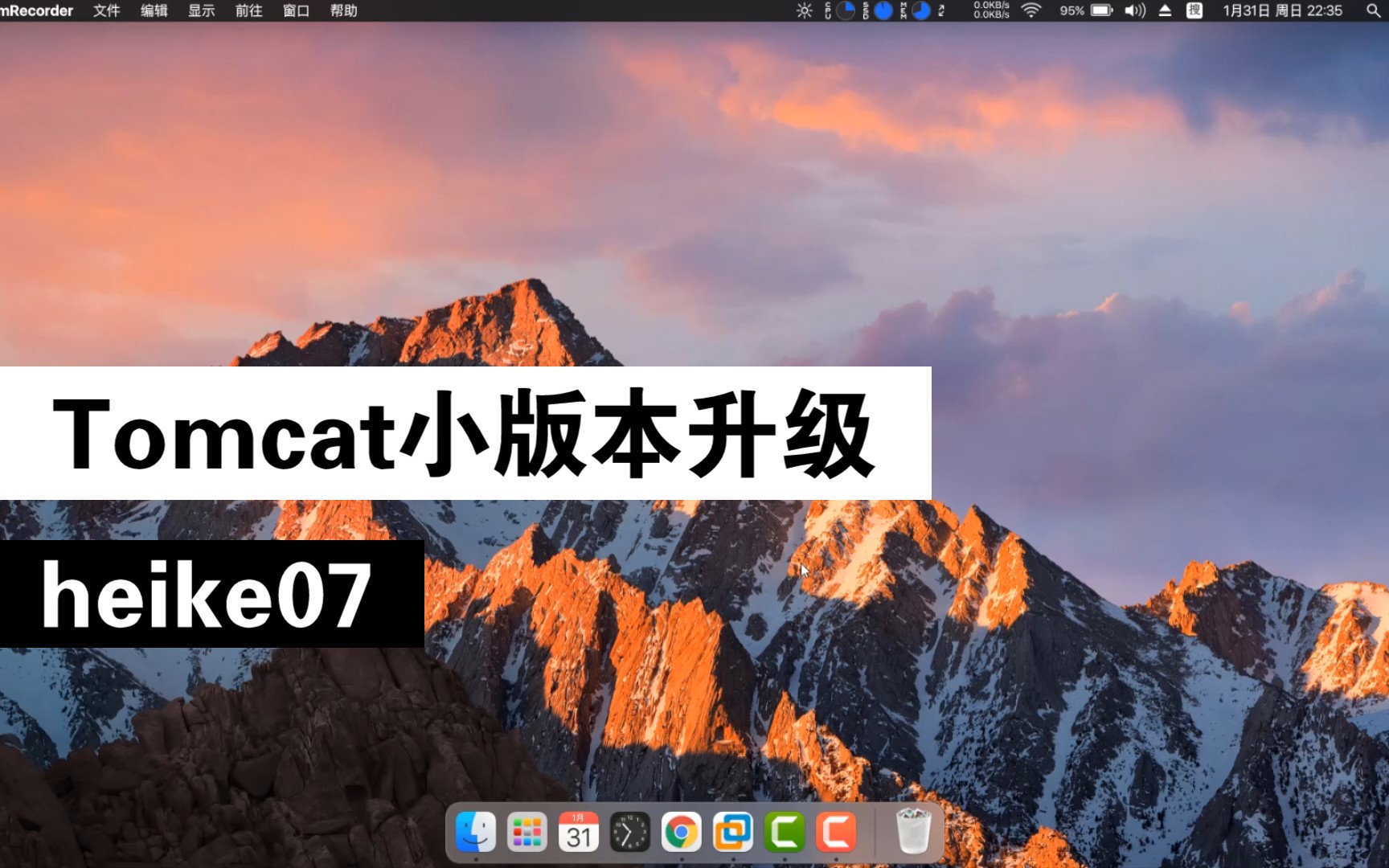Open Spotlight search magnifier in menu bar
The height and width of the screenshot is (868, 1389).
point(1373,10)
